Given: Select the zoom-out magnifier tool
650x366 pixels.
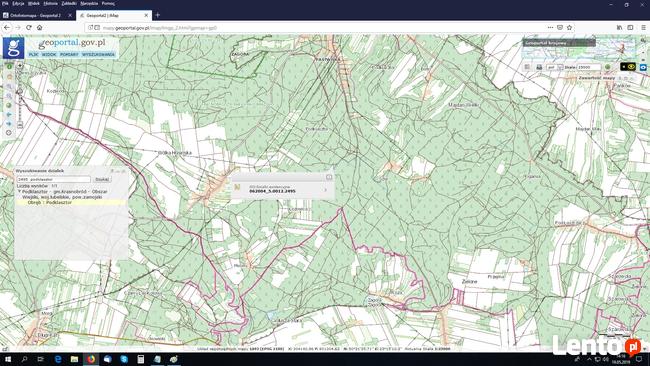Looking at the screenshot, I should coord(9,96).
